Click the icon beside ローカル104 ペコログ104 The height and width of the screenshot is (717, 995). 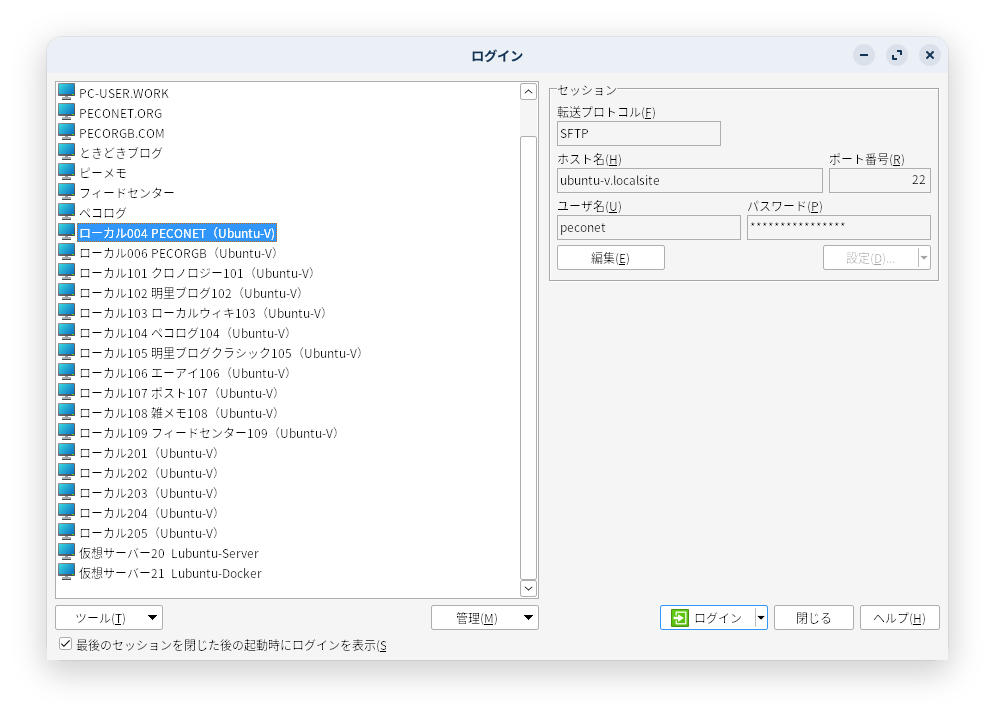tap(65, 333)
